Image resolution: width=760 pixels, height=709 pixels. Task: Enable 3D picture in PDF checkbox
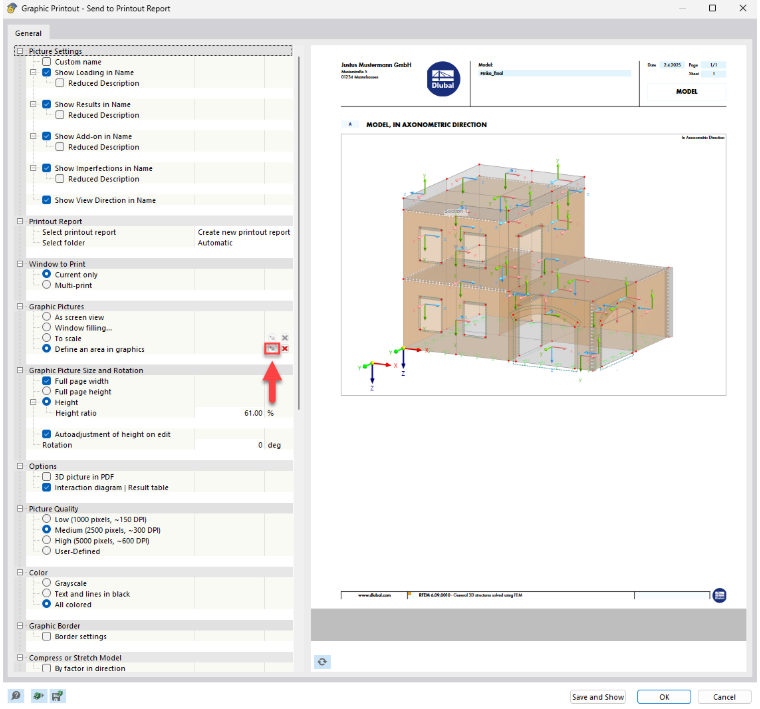[47, 477]
